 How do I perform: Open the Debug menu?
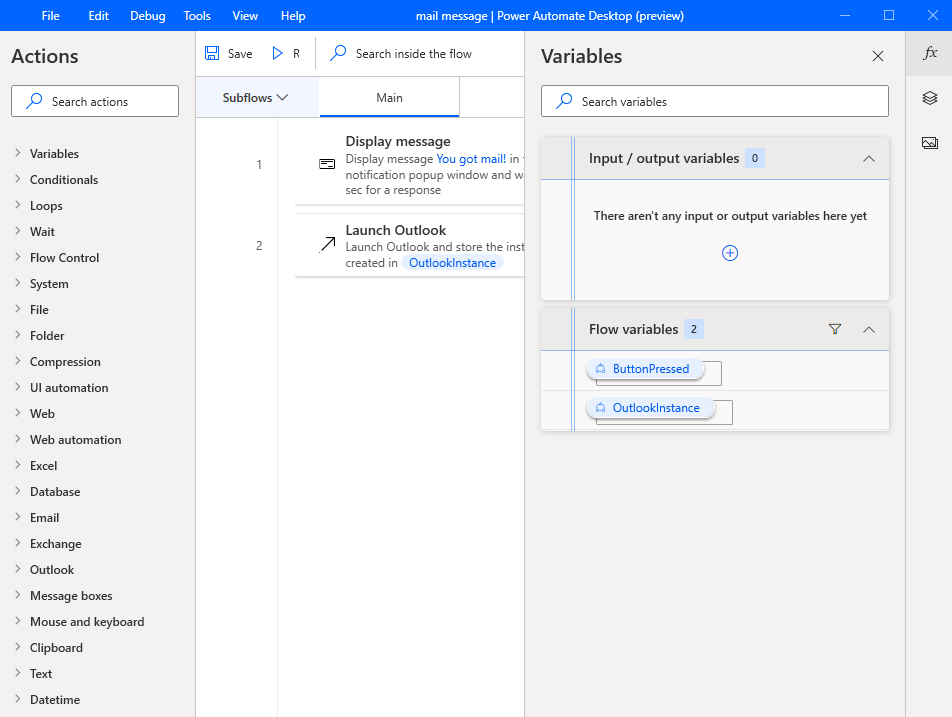point(148,16)
